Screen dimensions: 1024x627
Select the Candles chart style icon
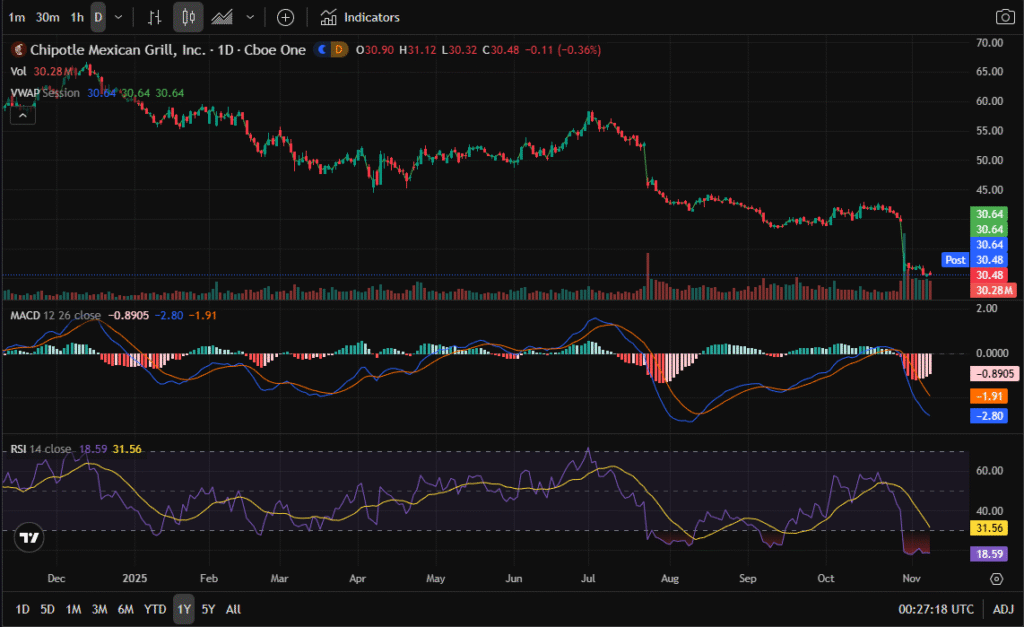tap(188, 17)
